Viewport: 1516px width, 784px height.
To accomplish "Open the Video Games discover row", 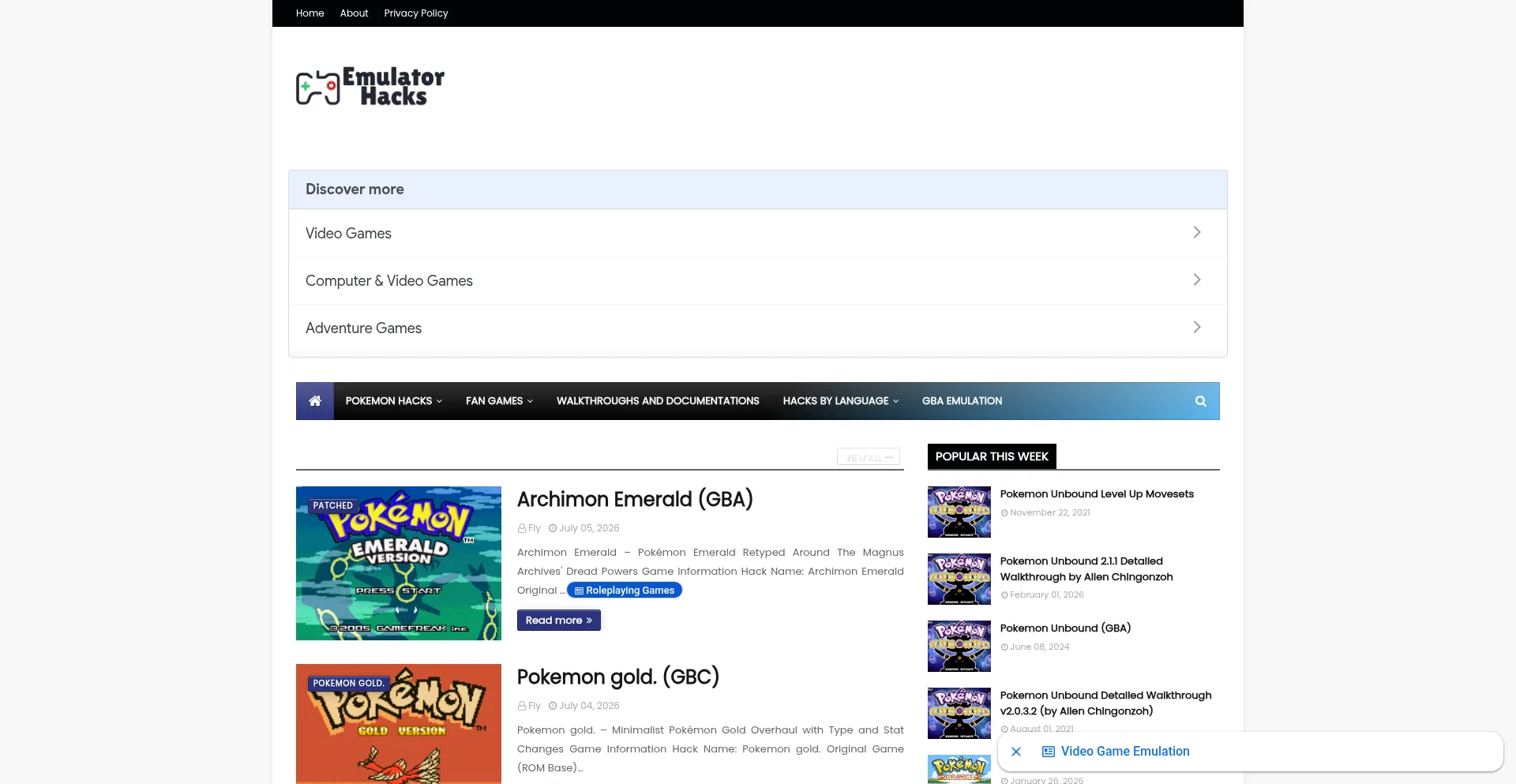I will 758,233.
